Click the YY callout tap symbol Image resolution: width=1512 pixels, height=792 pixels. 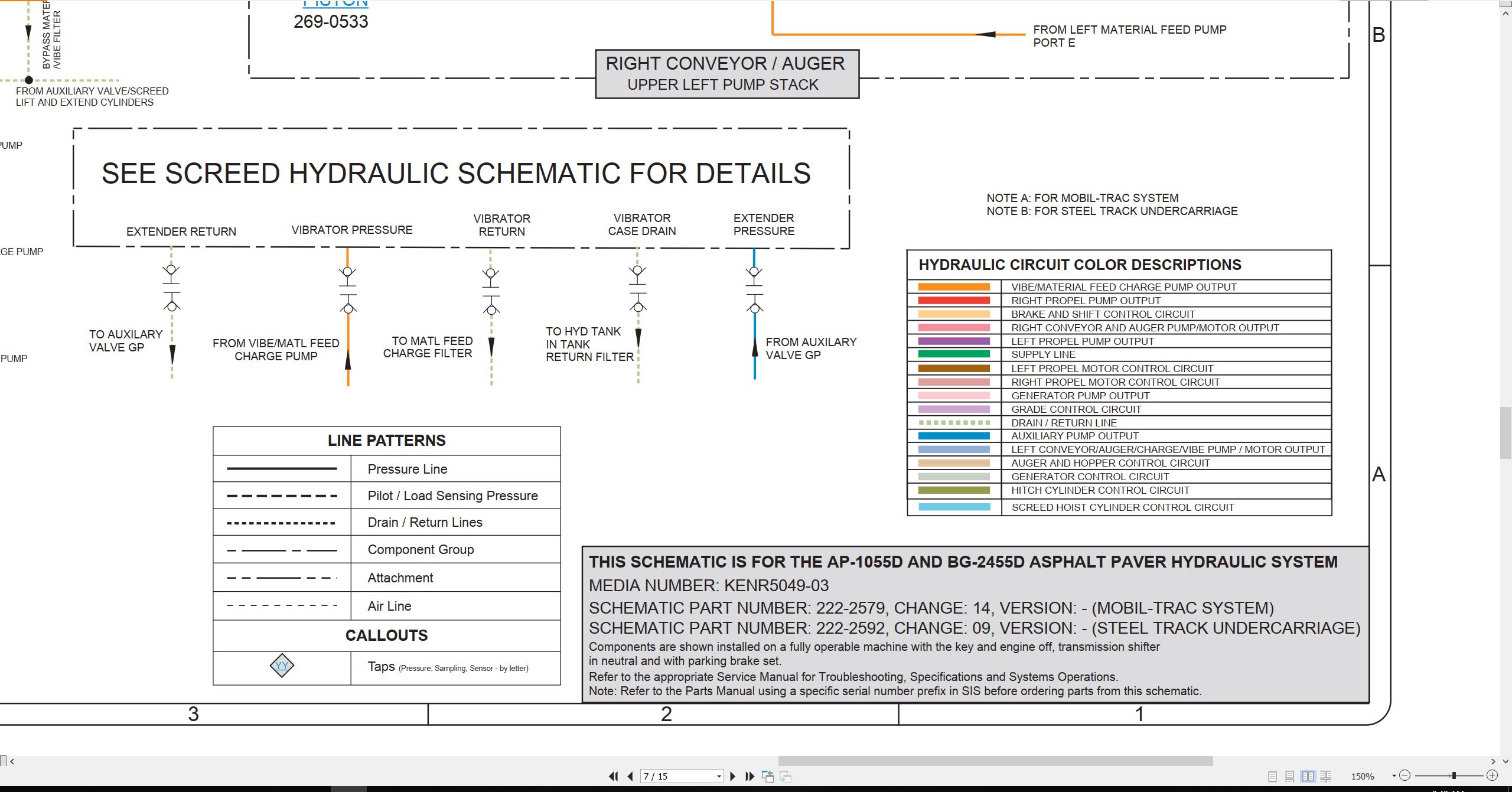[x=282, y=666]
